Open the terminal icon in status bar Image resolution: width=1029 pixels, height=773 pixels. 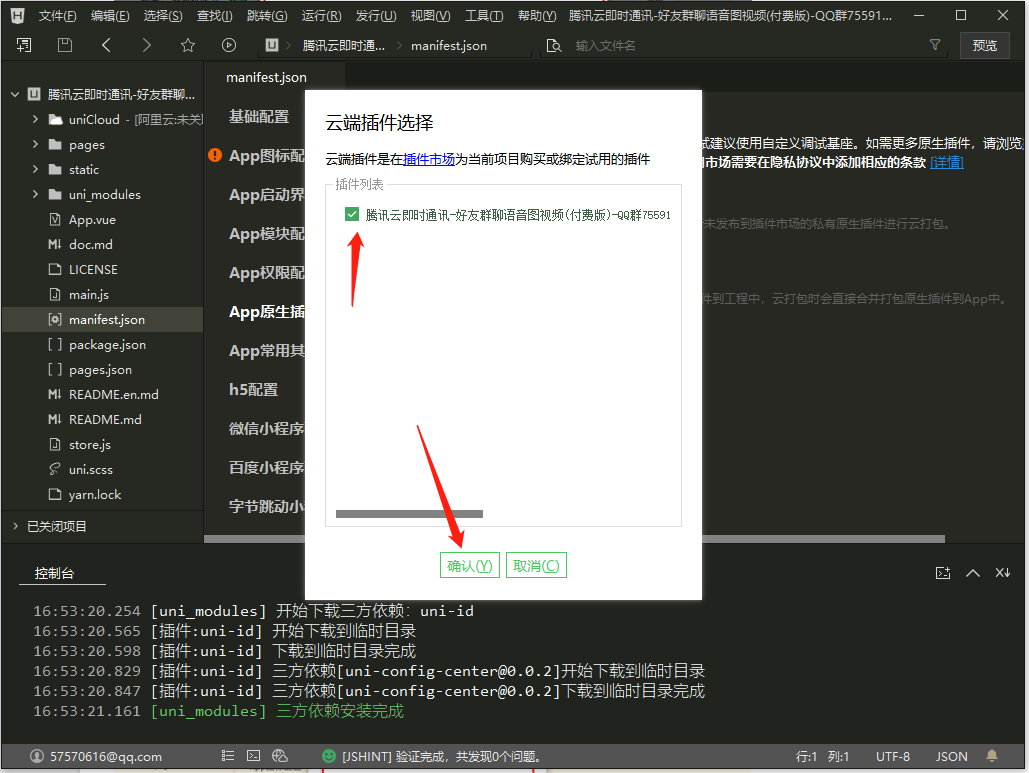coord(253,756)
